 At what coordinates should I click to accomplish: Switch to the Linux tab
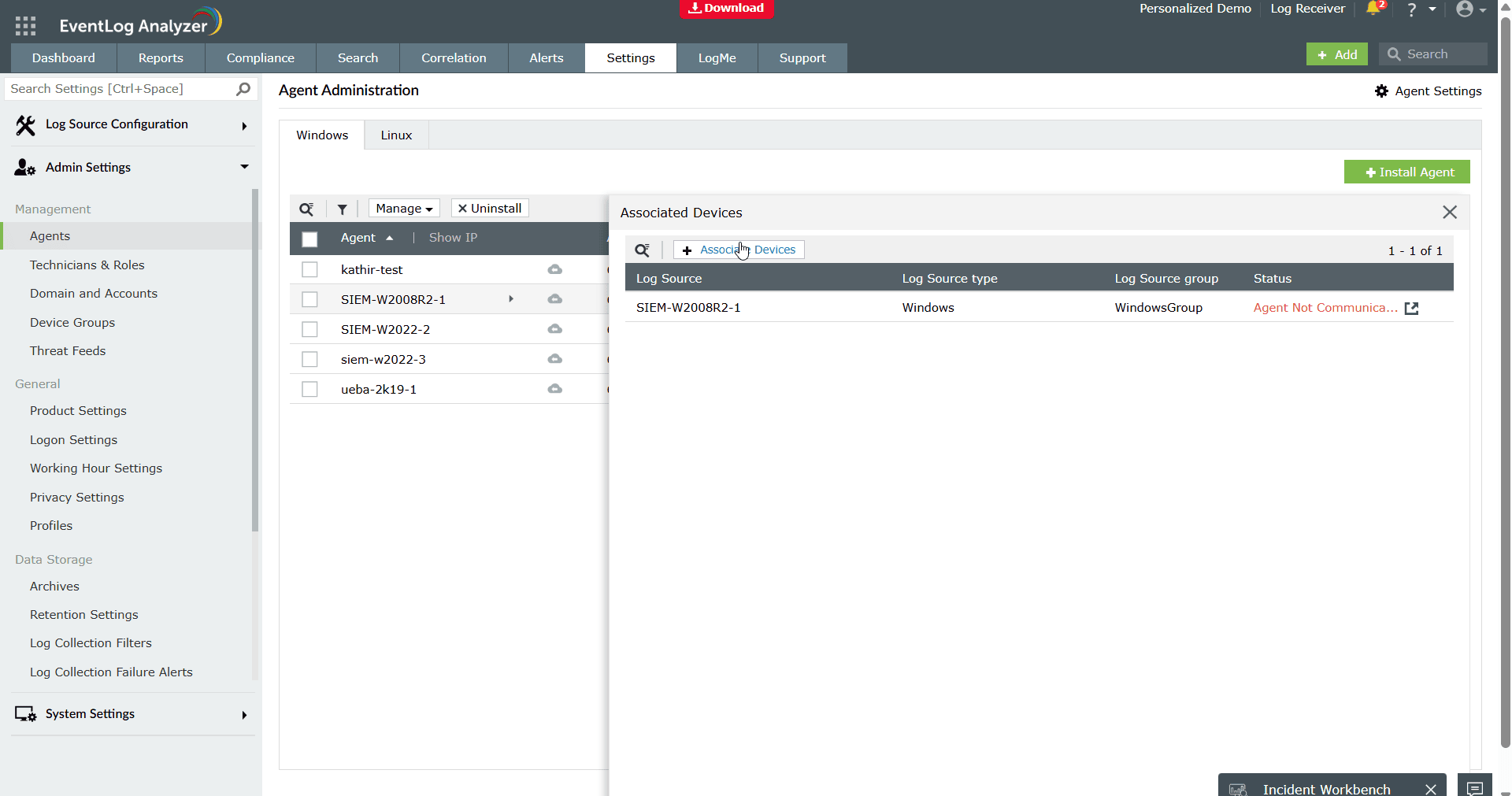pos(396,135)
